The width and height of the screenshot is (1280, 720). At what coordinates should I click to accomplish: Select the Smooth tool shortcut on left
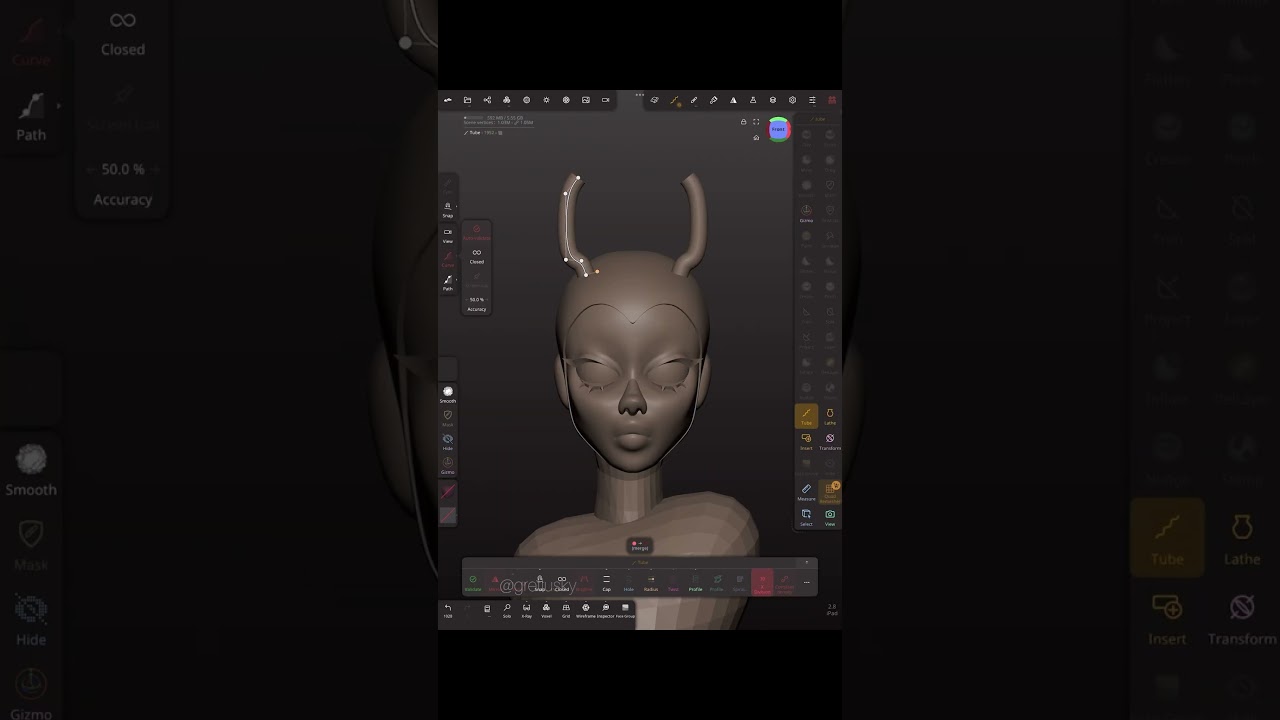(x=448, y=395)
